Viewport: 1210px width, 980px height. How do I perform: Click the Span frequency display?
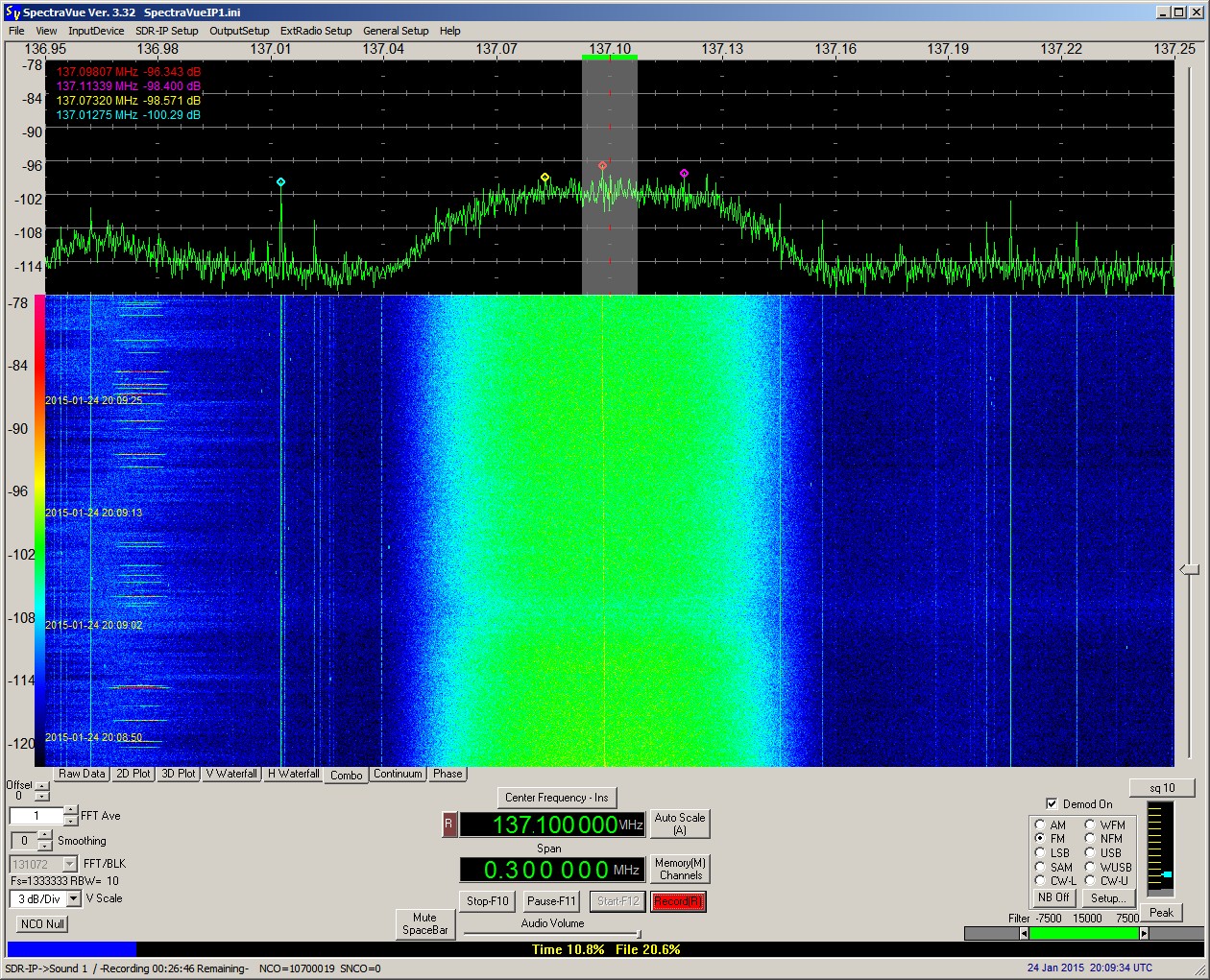point(551,870)
